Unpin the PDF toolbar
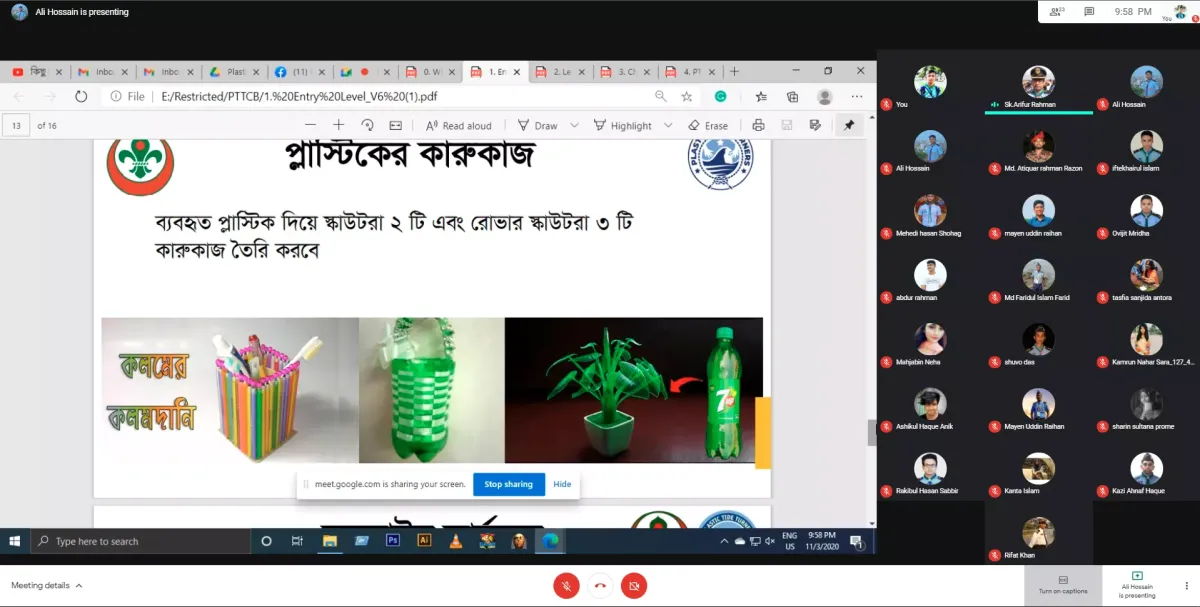1200x607 pixels. coord(849,125)
